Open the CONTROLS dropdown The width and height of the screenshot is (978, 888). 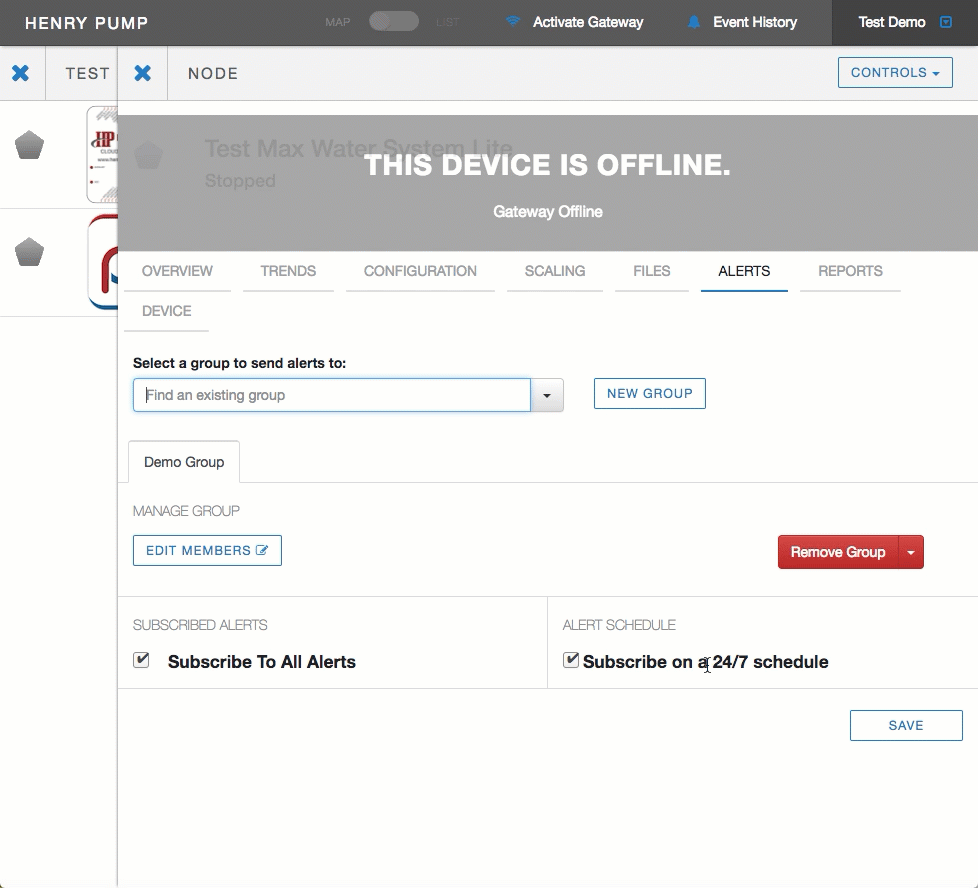tap(894, 72)
